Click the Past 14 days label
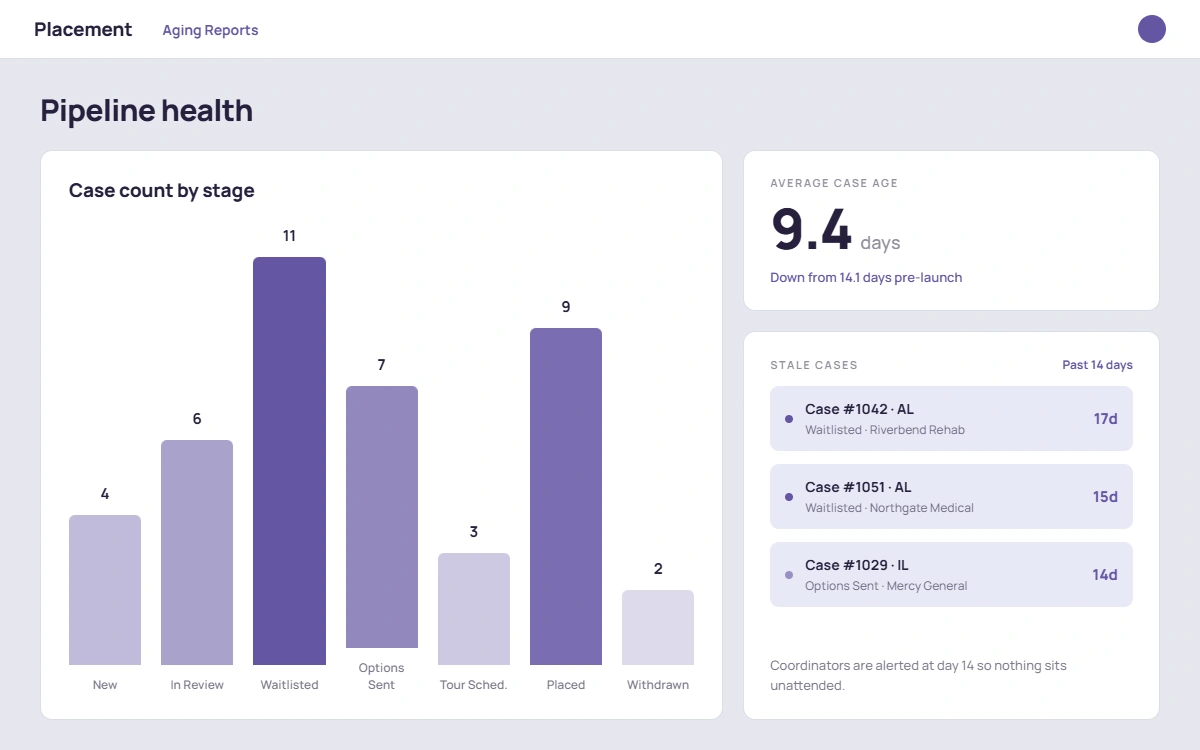 point(1097,365)
